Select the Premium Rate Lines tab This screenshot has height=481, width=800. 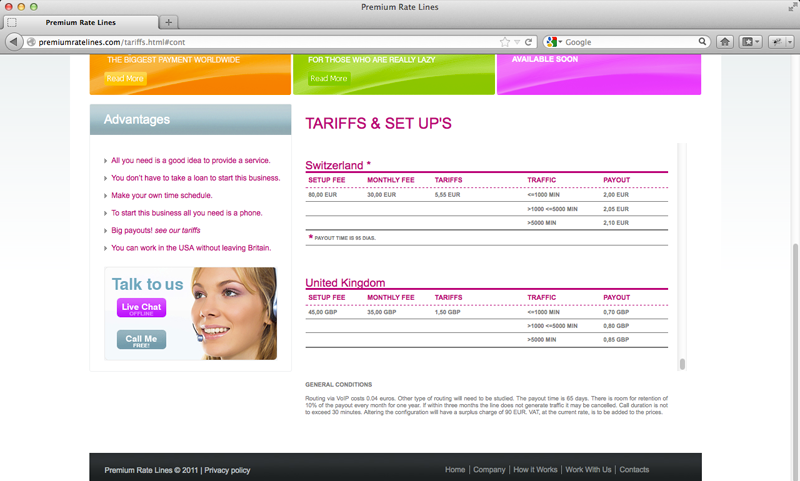point(81,22)
